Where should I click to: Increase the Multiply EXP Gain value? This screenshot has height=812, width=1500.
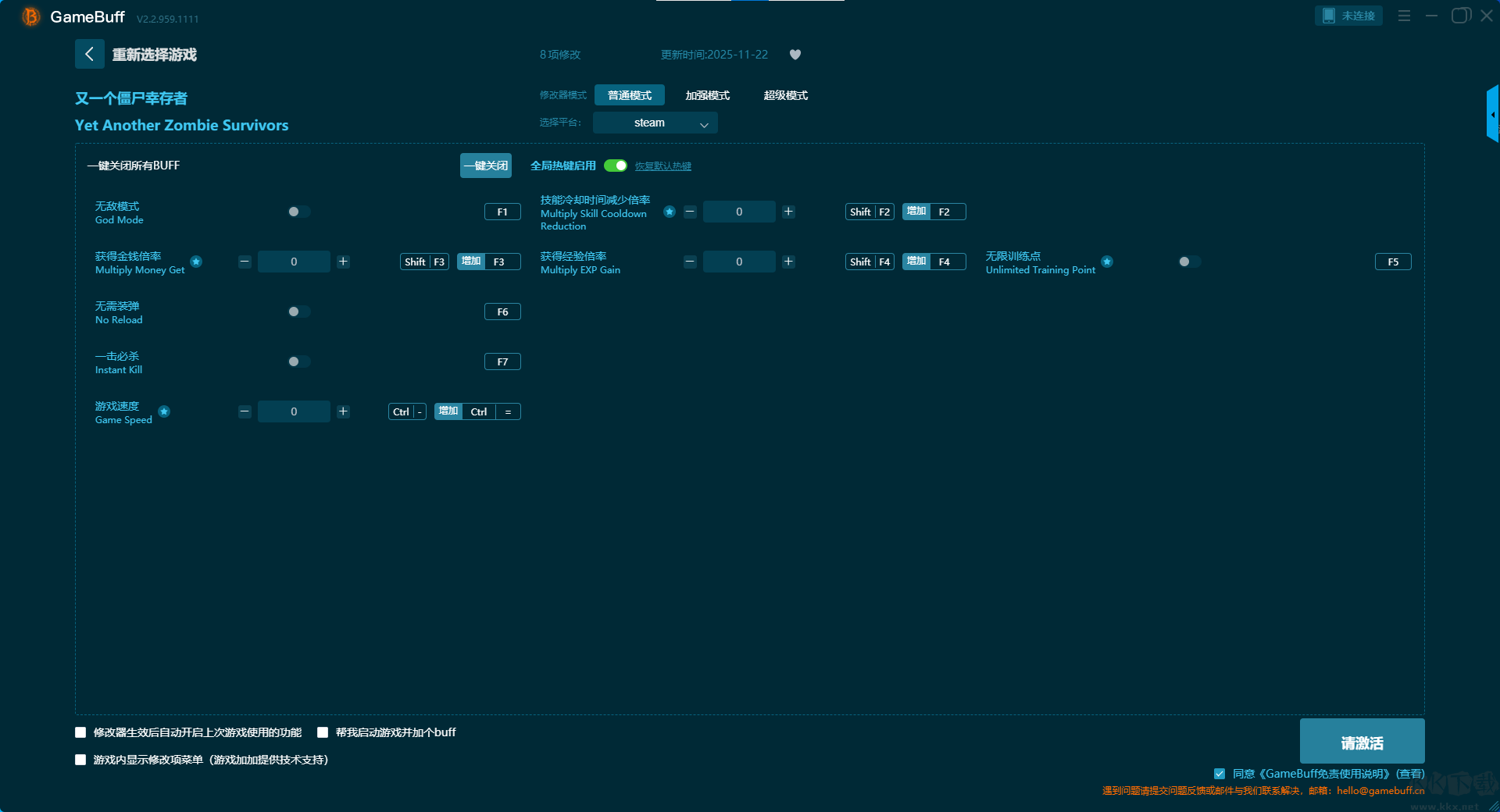(788, 262)
